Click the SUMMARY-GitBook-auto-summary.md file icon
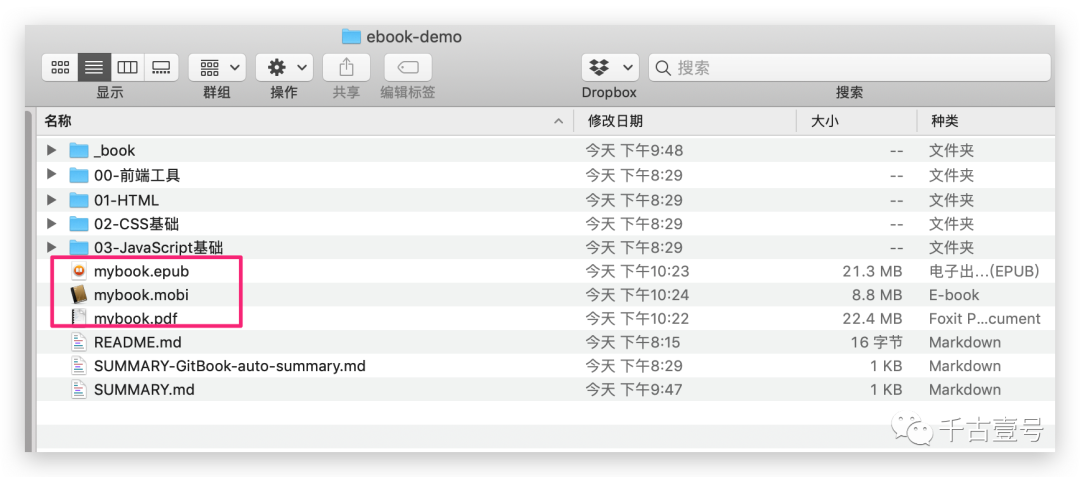The width and height of the screenshot is (1080, 477). (79, 365)
